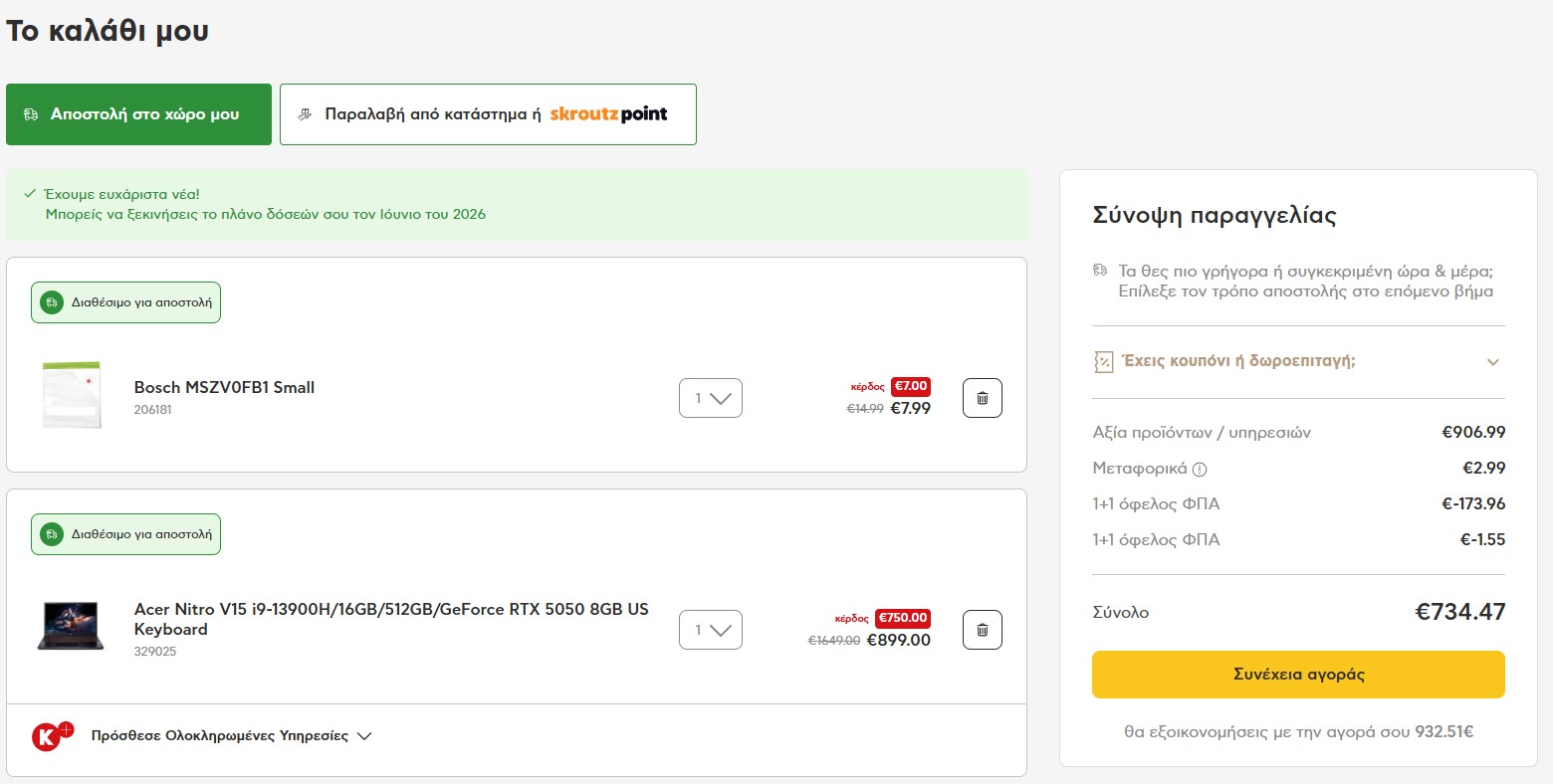Click the 'Σύνολο' label
This screenshot has width=1553, height=784.
tap(1121, 613)
